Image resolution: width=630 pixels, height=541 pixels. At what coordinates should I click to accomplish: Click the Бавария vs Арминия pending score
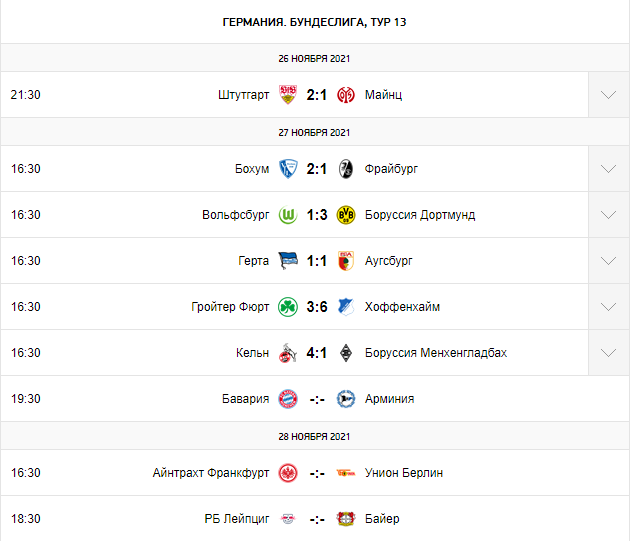point(317,399)
